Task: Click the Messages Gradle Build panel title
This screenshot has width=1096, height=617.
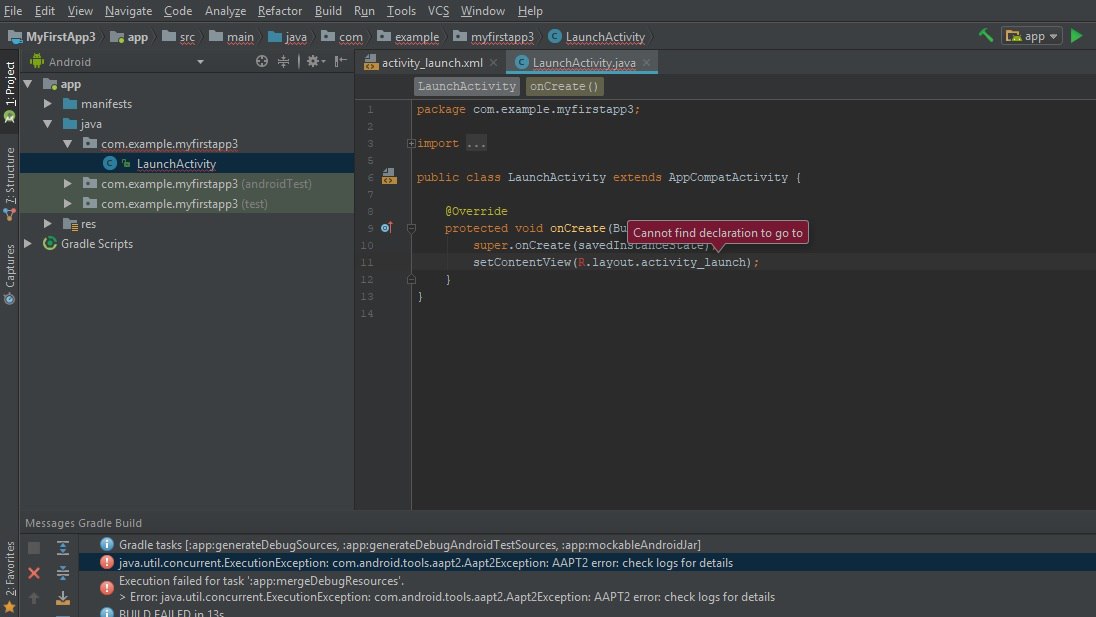Action: [83, 523]
